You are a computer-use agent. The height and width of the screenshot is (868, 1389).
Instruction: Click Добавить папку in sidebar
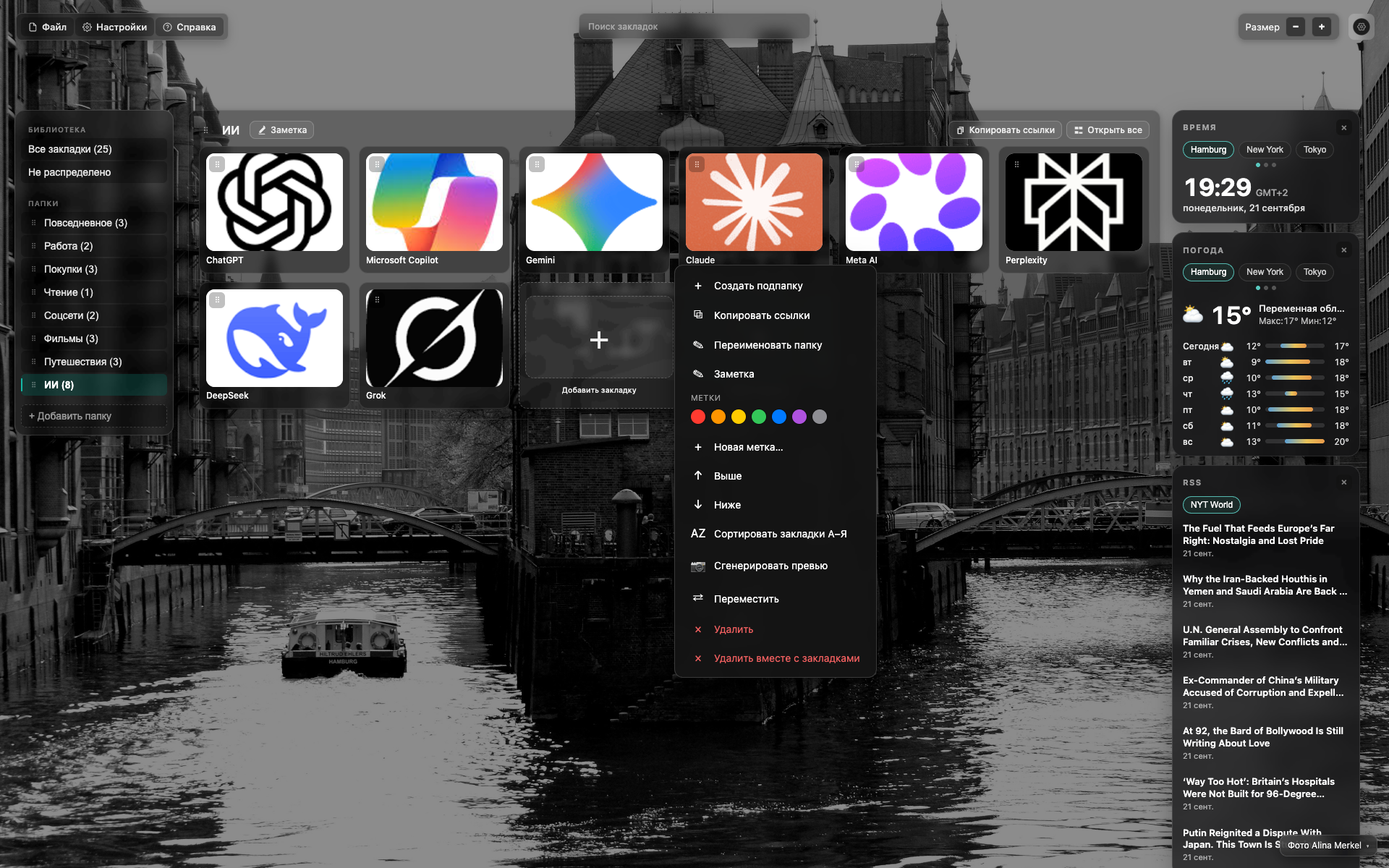pos(94,416)
